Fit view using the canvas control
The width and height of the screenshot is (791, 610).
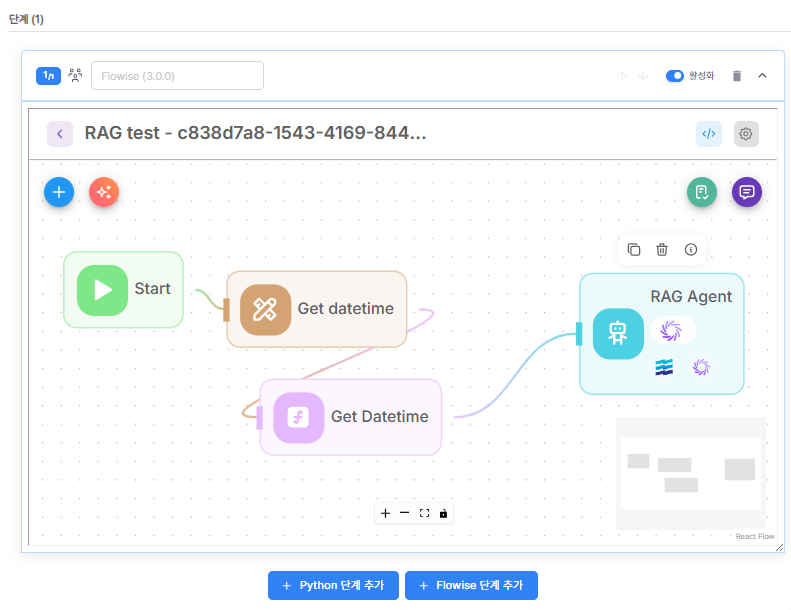click(424, 513)
